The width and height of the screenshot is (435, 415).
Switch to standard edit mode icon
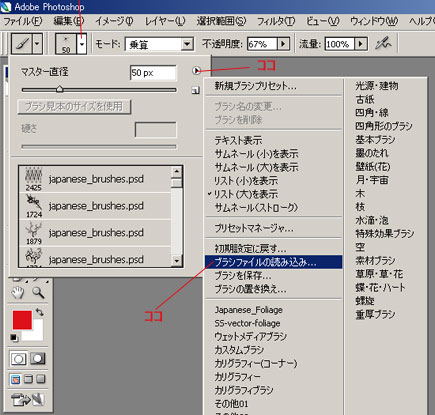18,359
